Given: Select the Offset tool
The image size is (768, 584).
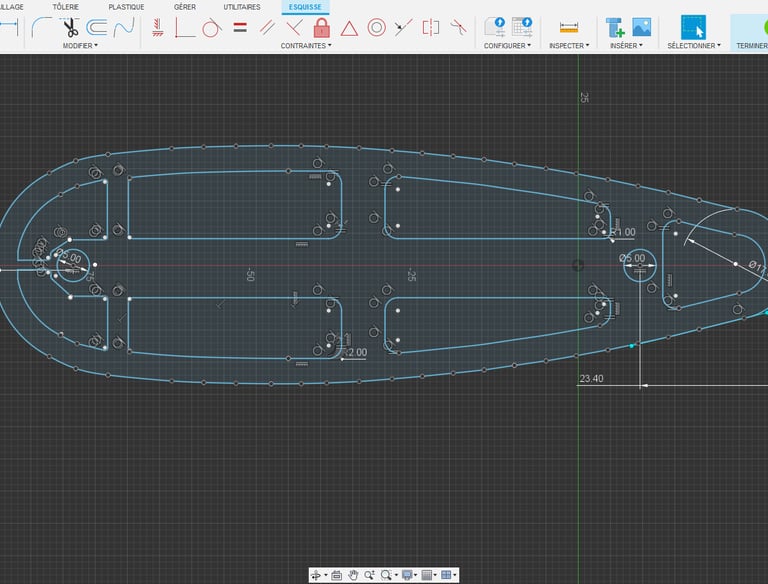Looking at the screenshot, I should pos(97,27).
